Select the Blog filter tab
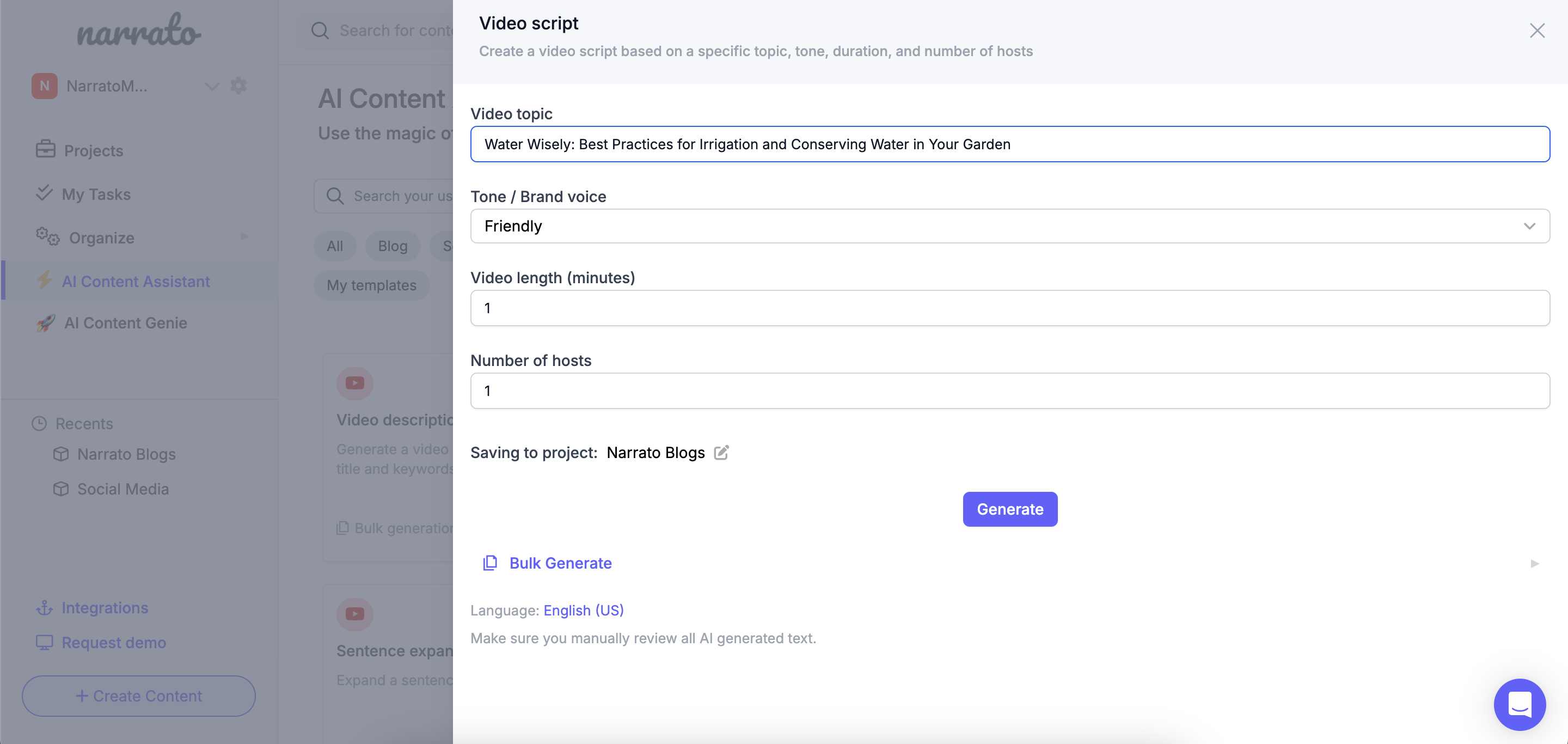The width and height of the screenshot is (1568, 744). click(x=393, y=246)
